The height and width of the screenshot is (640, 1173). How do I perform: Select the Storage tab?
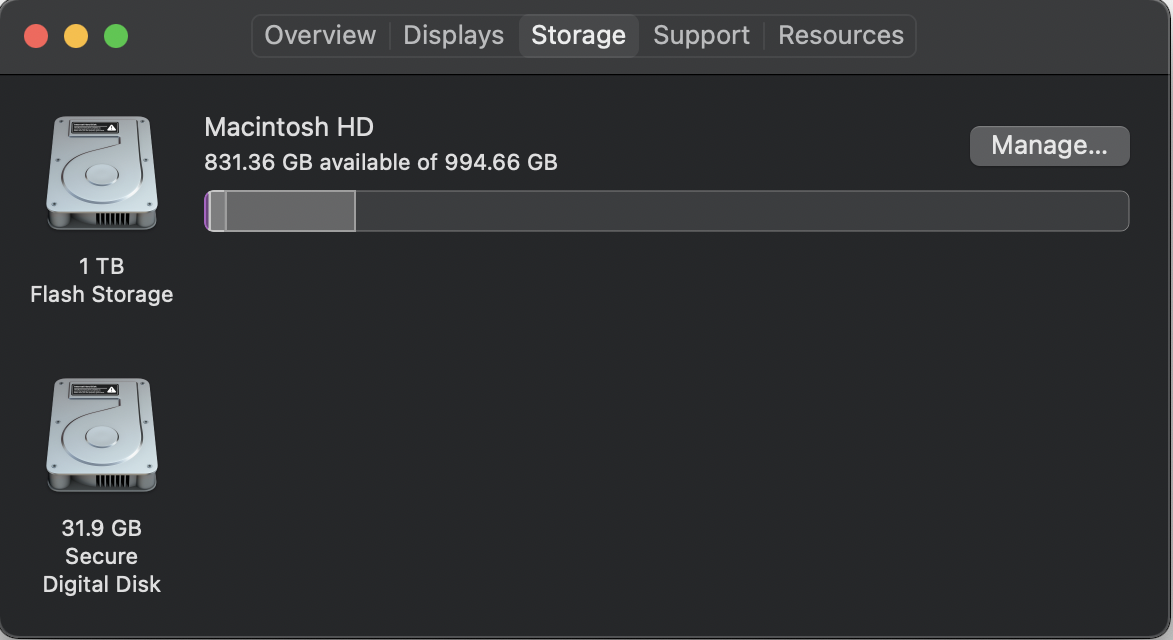point(578,35)
